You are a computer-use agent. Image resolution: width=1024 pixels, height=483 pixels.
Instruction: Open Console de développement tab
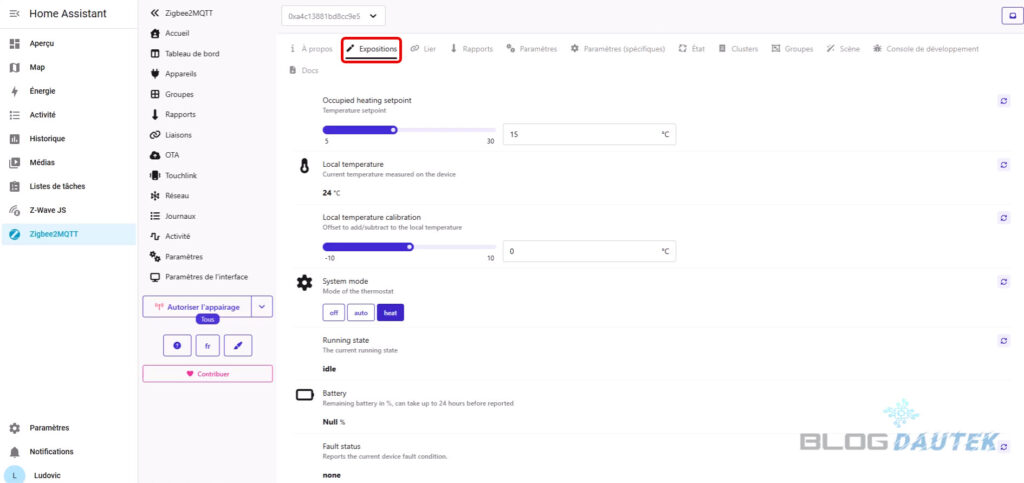pyautogui.click(x=926, y=49)
